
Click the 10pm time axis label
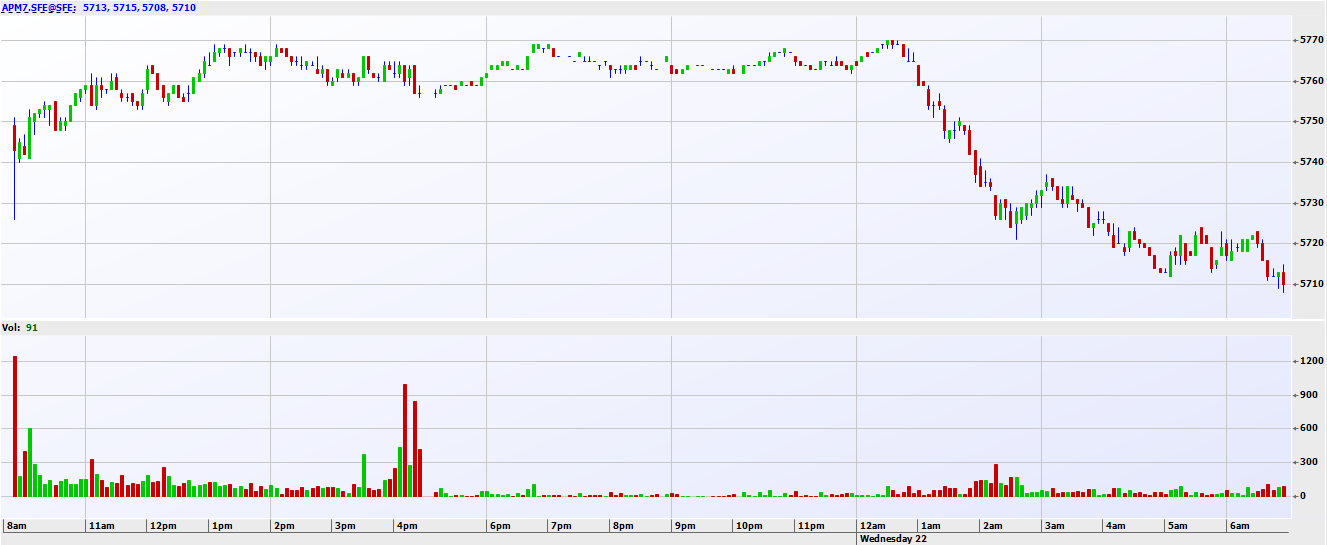tap(749, 526)
